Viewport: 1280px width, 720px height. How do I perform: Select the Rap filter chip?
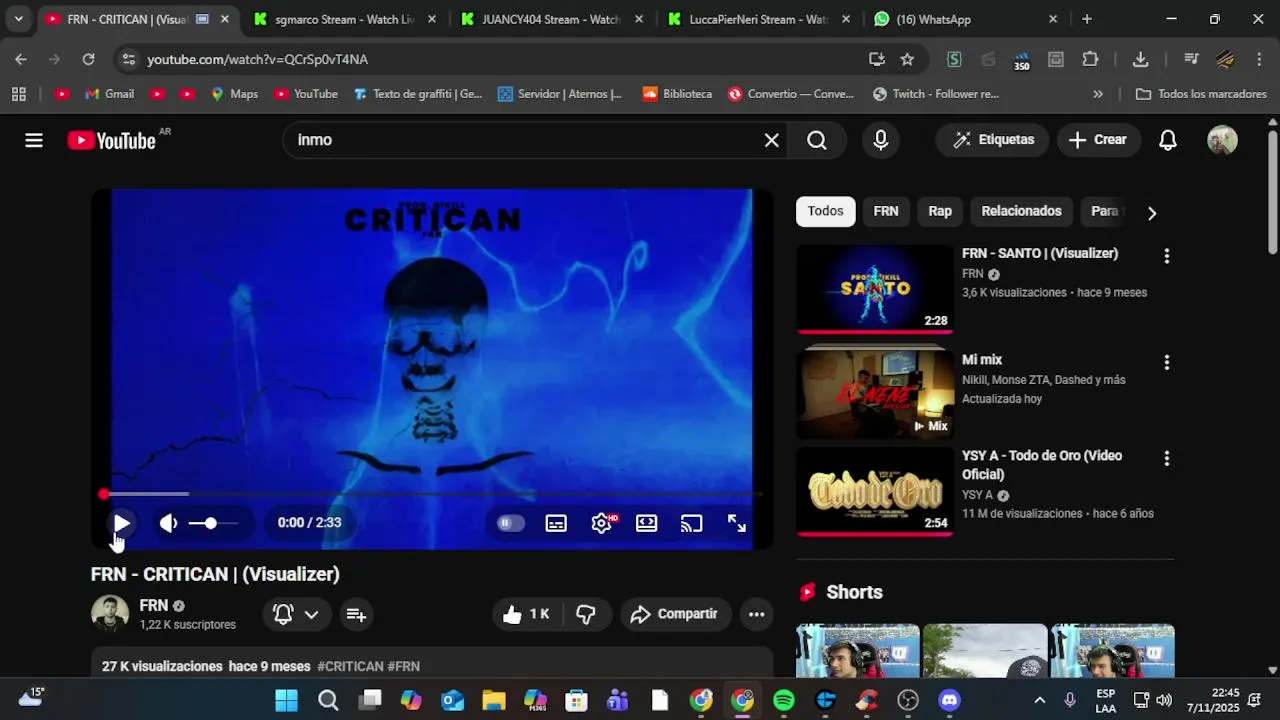pos(940,211)
